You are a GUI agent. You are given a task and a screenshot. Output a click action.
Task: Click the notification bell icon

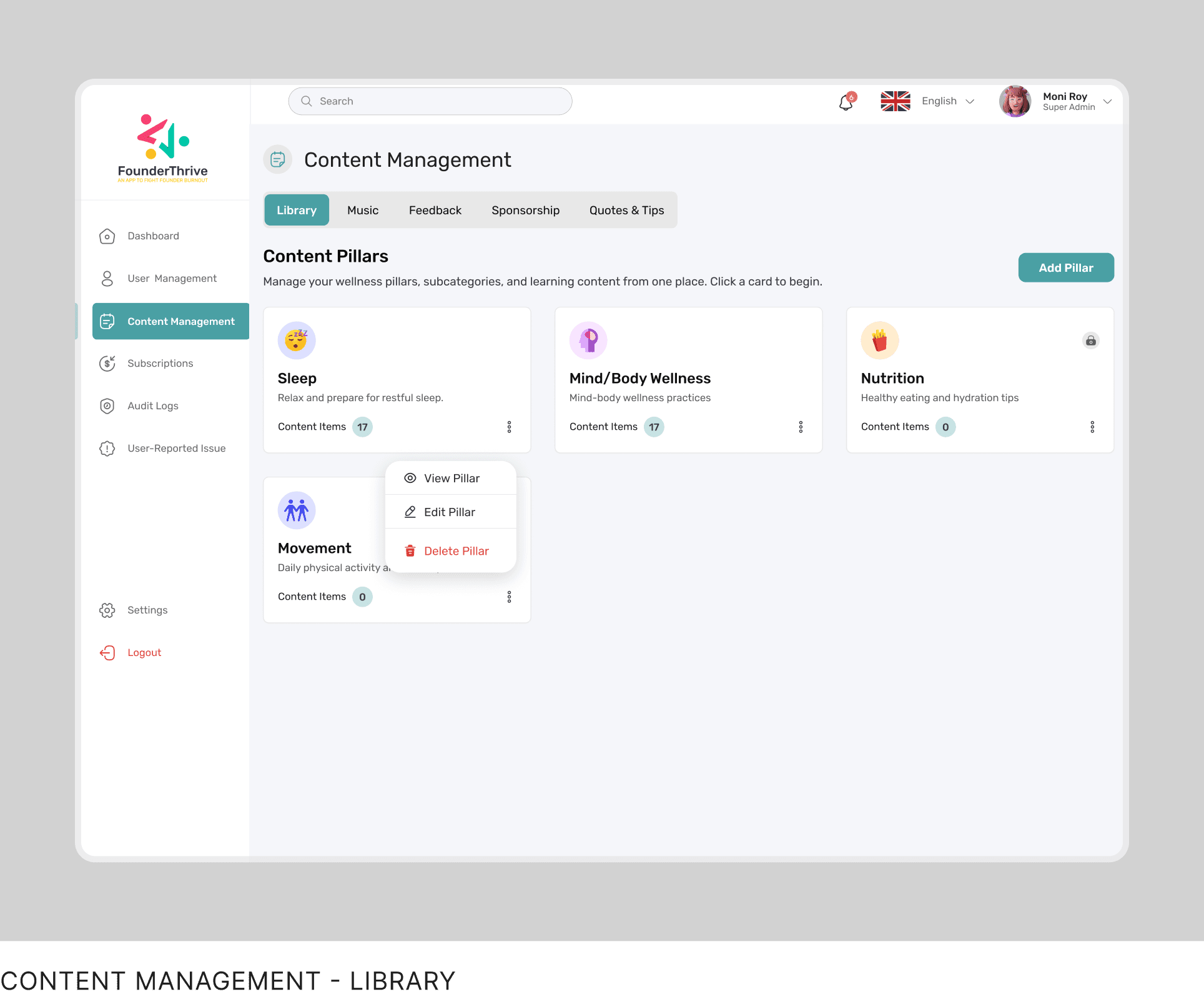pyautogui.click(x=846, y=102)
